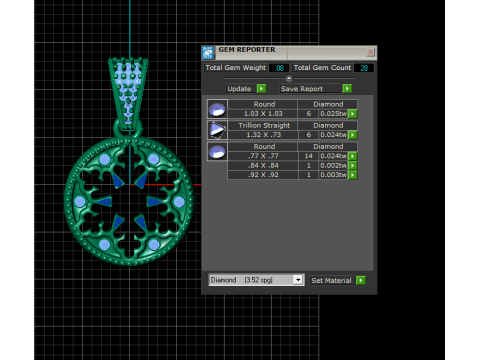Collapse the panel with the round expander handle

click(x=289, y=79)
